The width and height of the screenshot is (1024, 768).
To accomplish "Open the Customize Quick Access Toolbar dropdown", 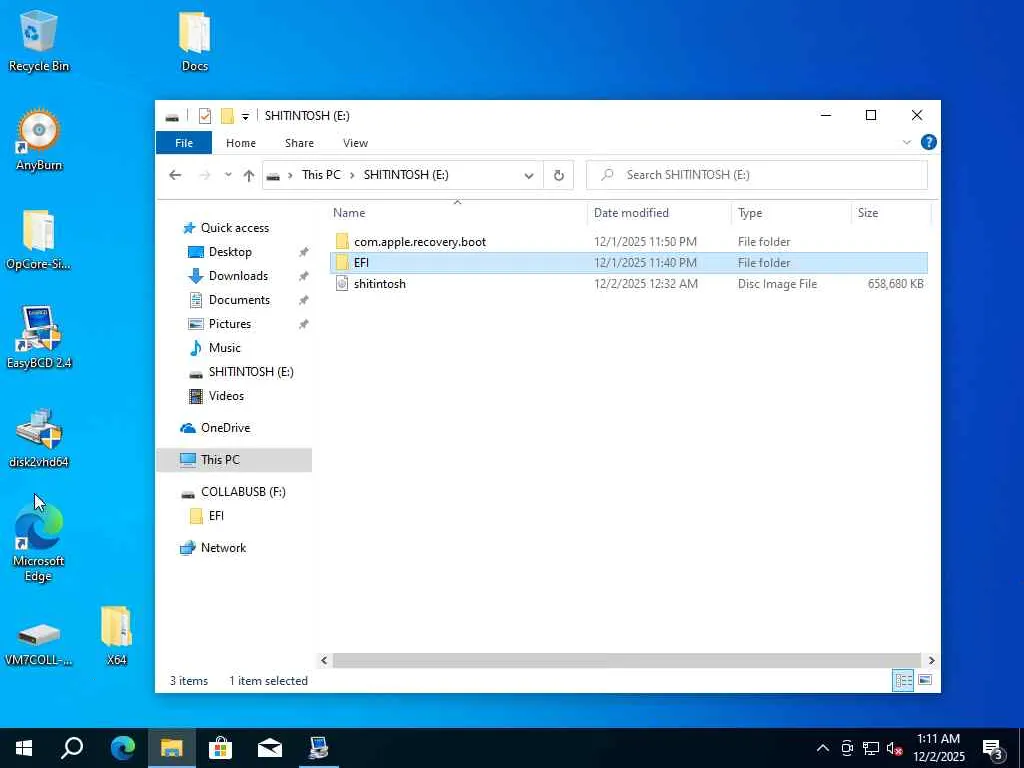I will coord(245,117).
